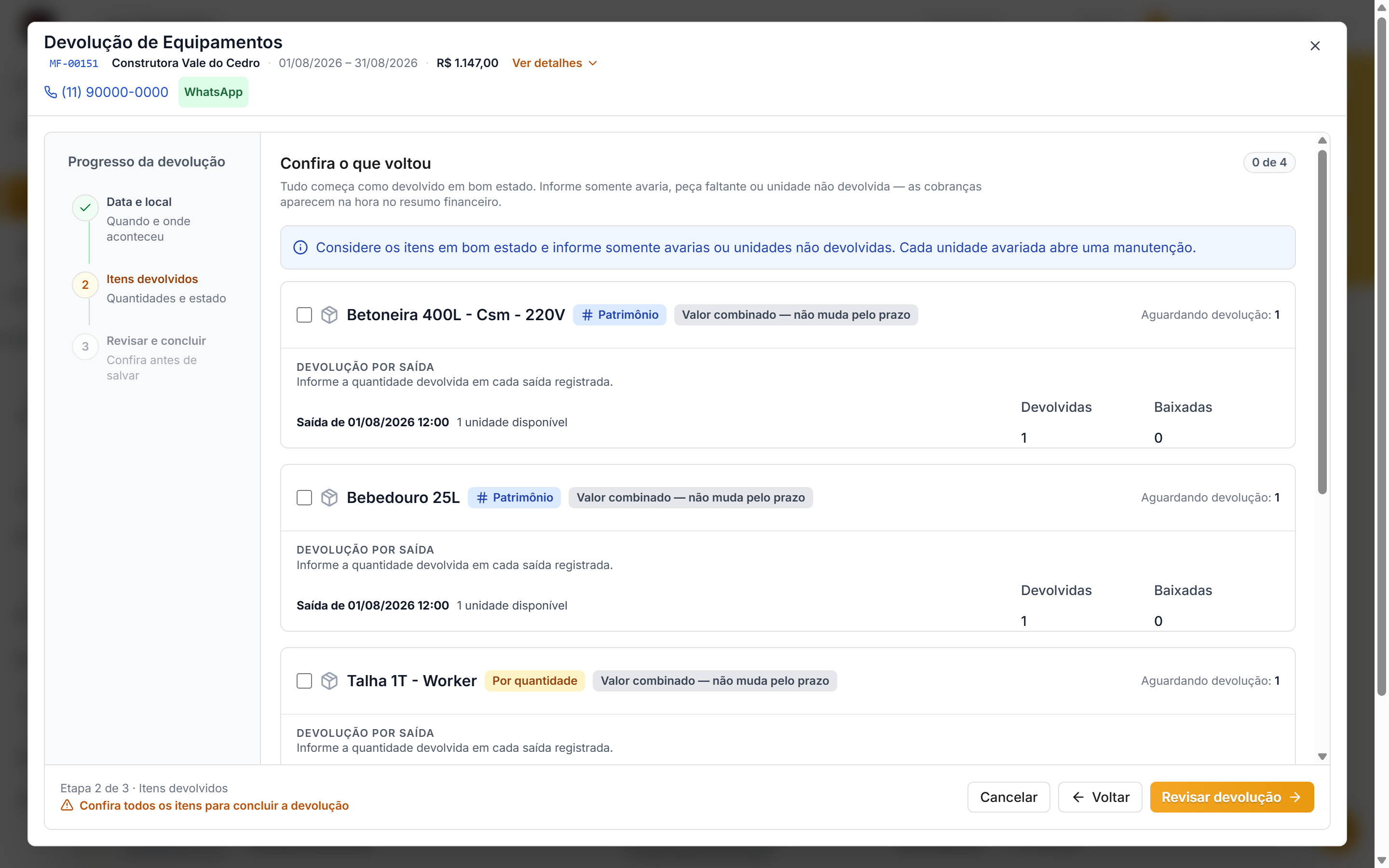Click the hash icon in Betoneira Patrimônio badge
This screenshot has height=868, width=1389.
[x=587, y=314]
